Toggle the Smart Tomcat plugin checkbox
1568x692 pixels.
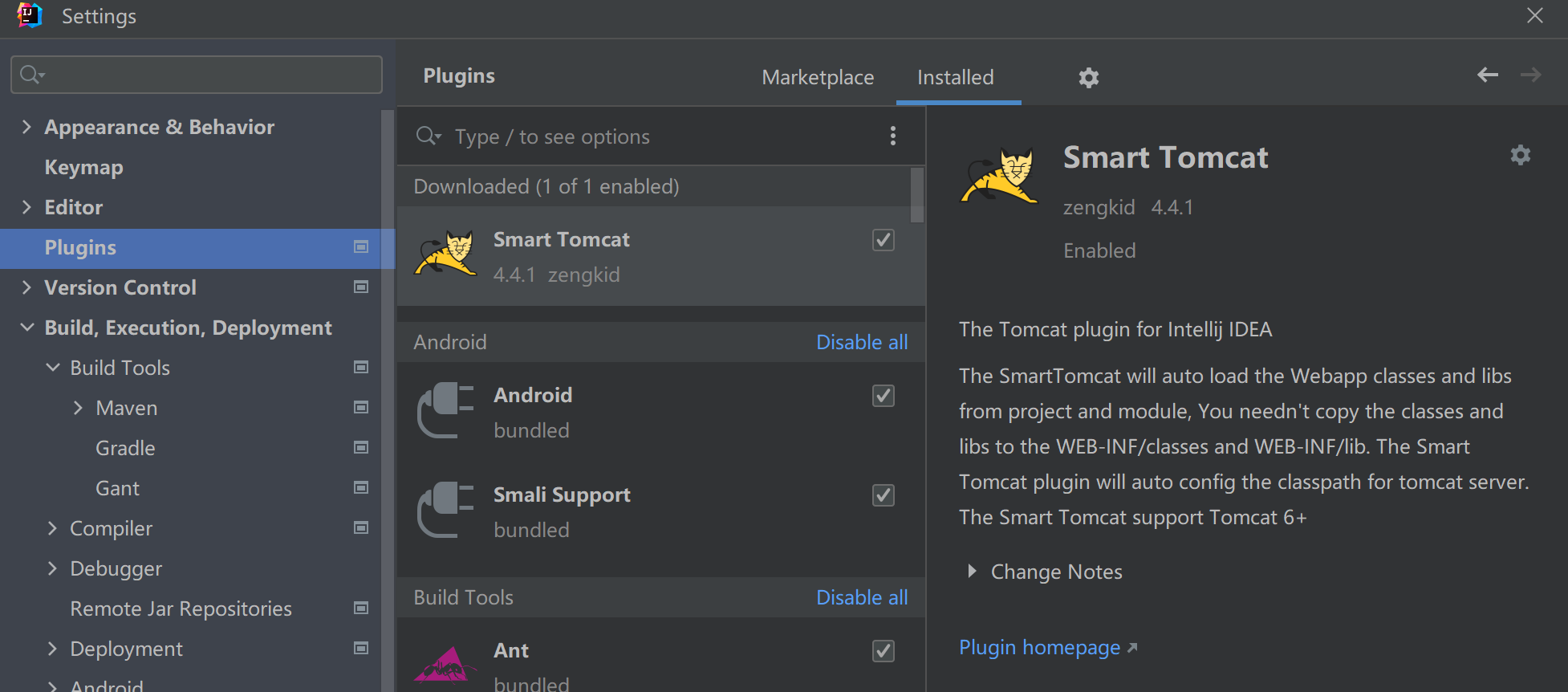click(883, 240)
